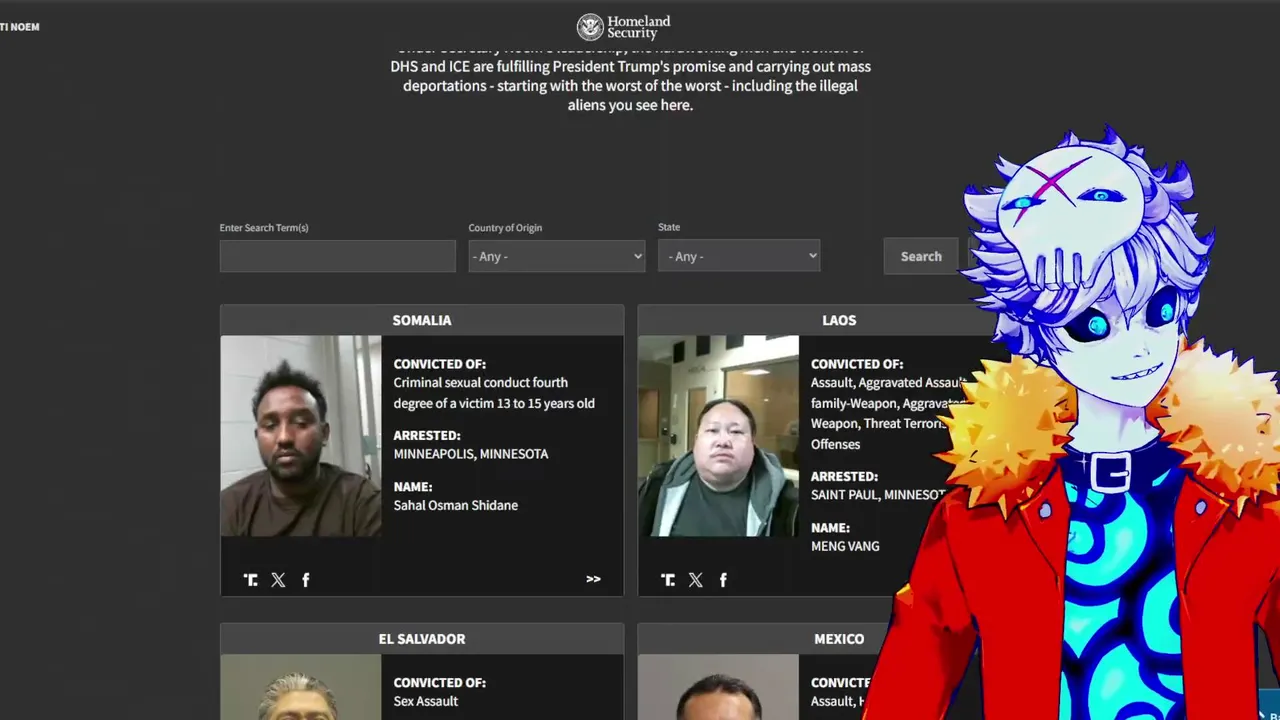
Task: Click the Search button
Action: 921,256
